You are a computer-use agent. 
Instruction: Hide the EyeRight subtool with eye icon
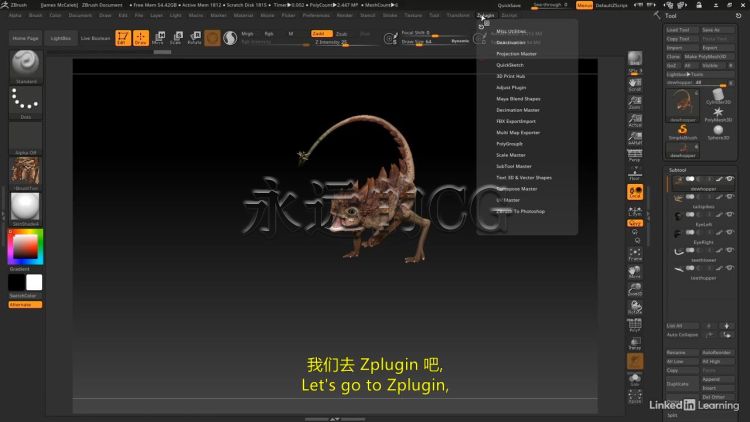(729, 232)
